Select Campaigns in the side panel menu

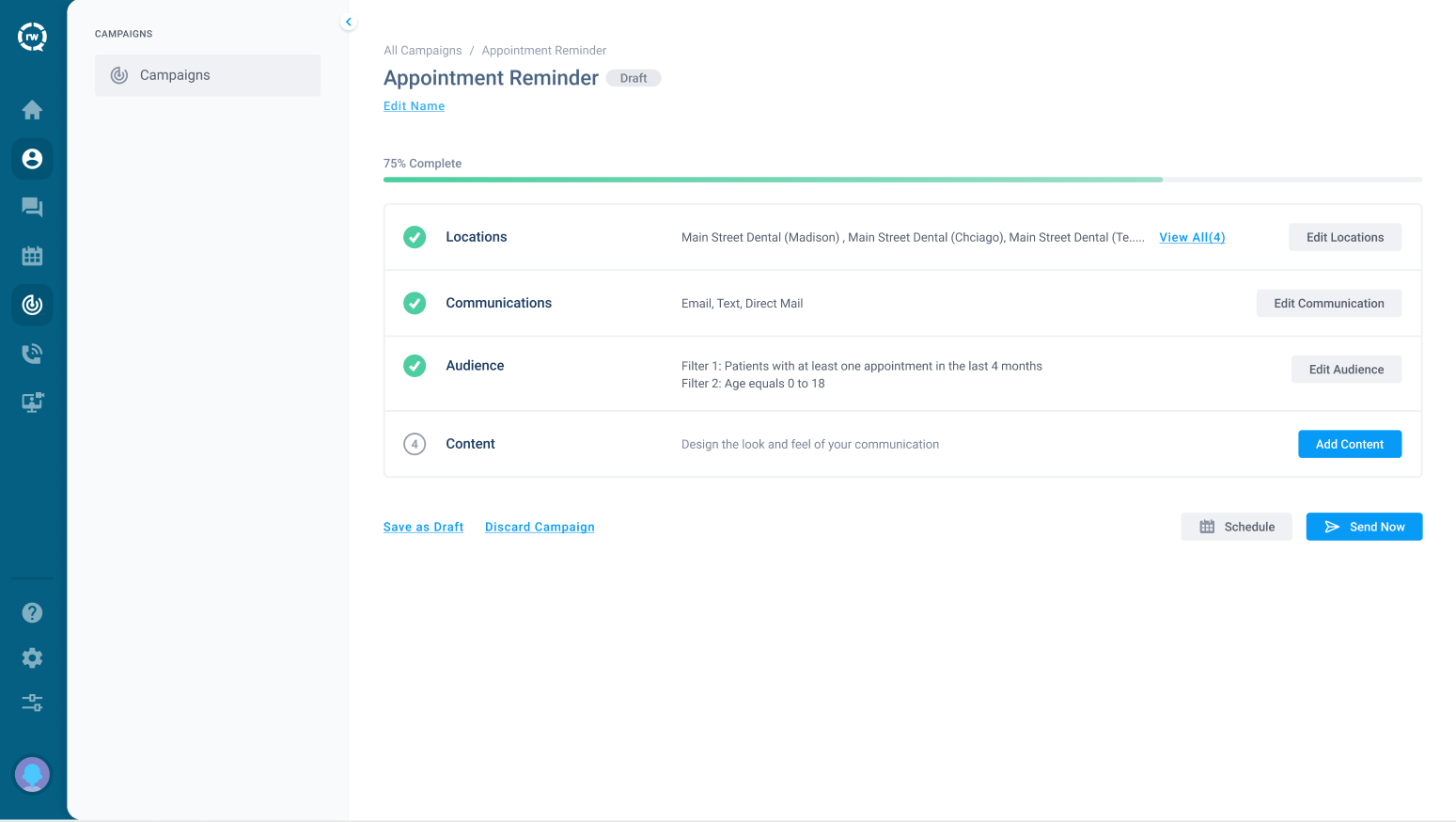(208, 75)
